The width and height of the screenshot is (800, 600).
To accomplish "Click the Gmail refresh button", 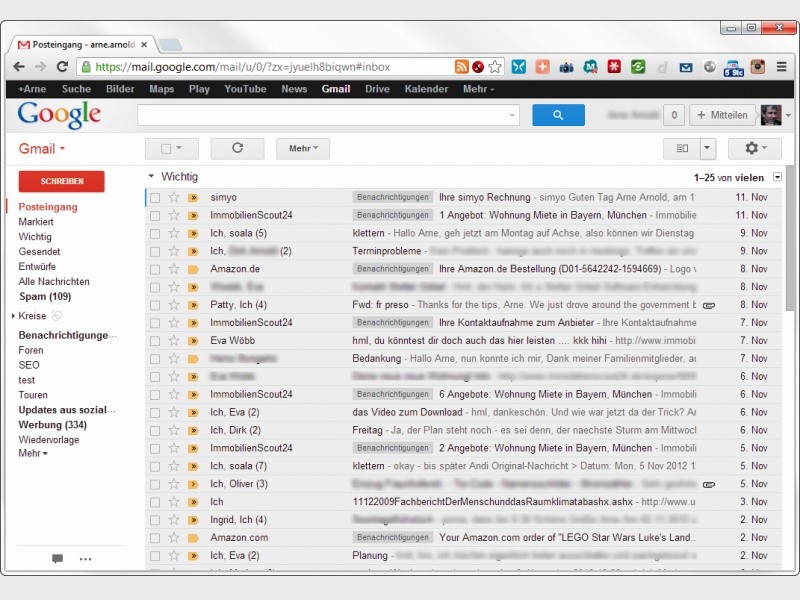I will [237, 148].
